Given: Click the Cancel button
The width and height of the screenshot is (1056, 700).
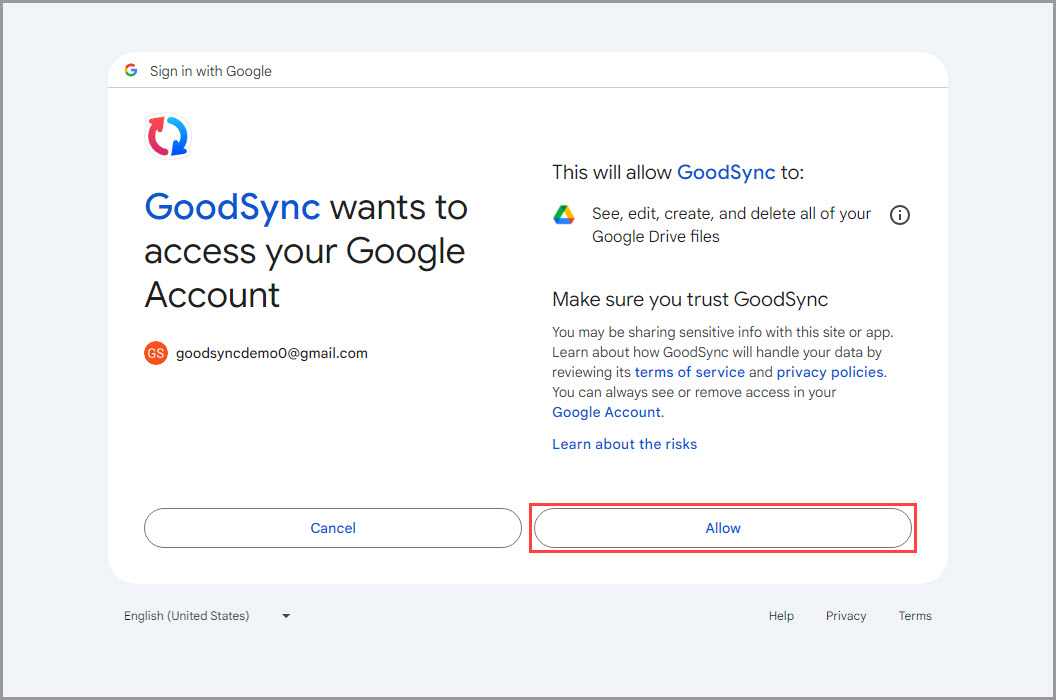Looking at the screenshot, I should click(332, 528).
